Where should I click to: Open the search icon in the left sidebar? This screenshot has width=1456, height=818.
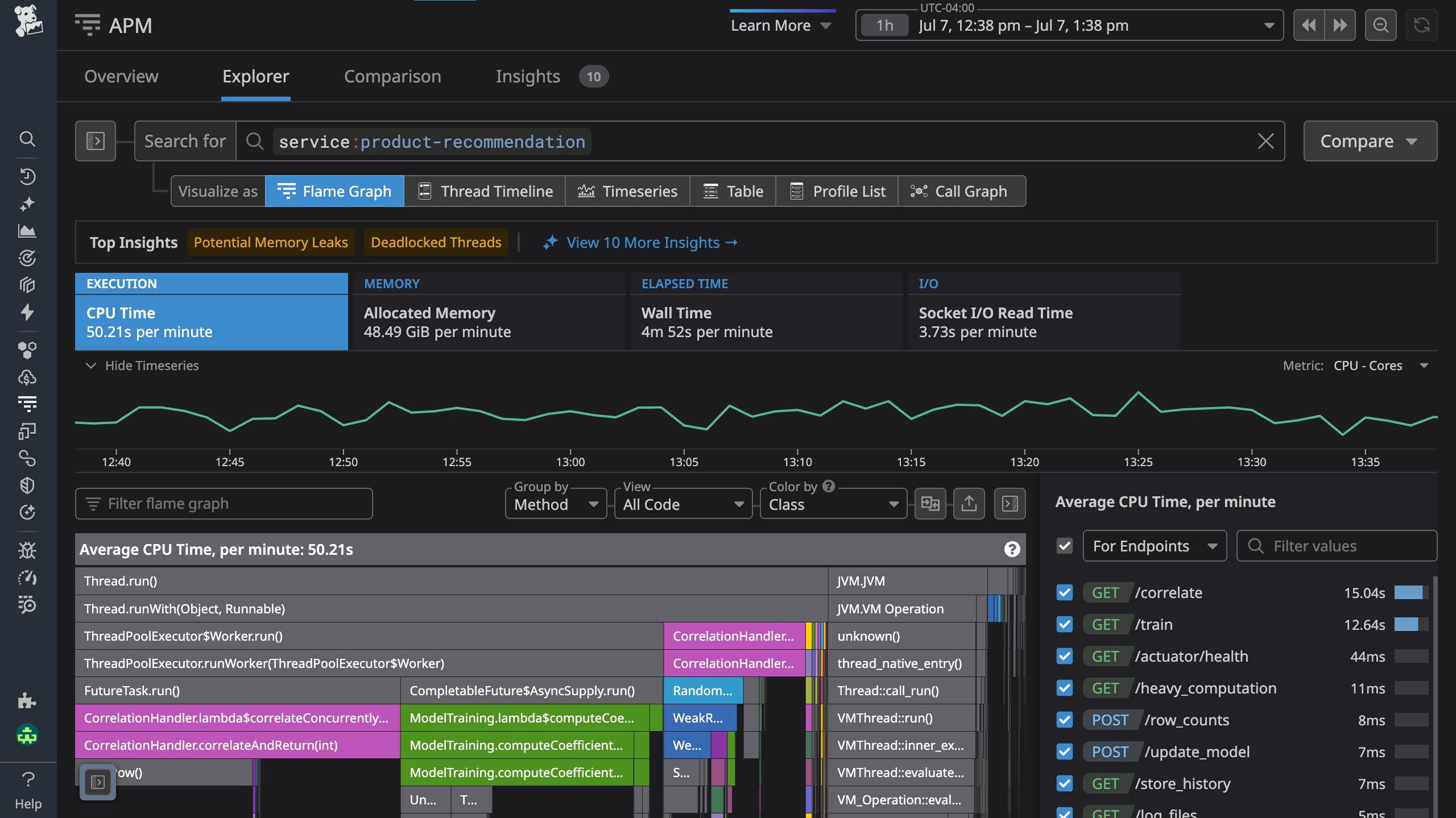27,139
